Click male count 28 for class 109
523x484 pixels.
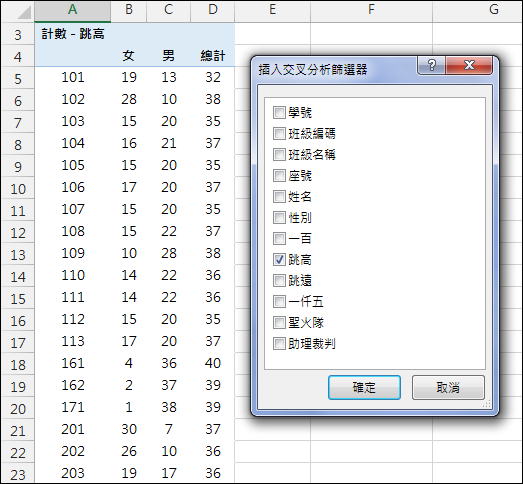tap(169, 254)
